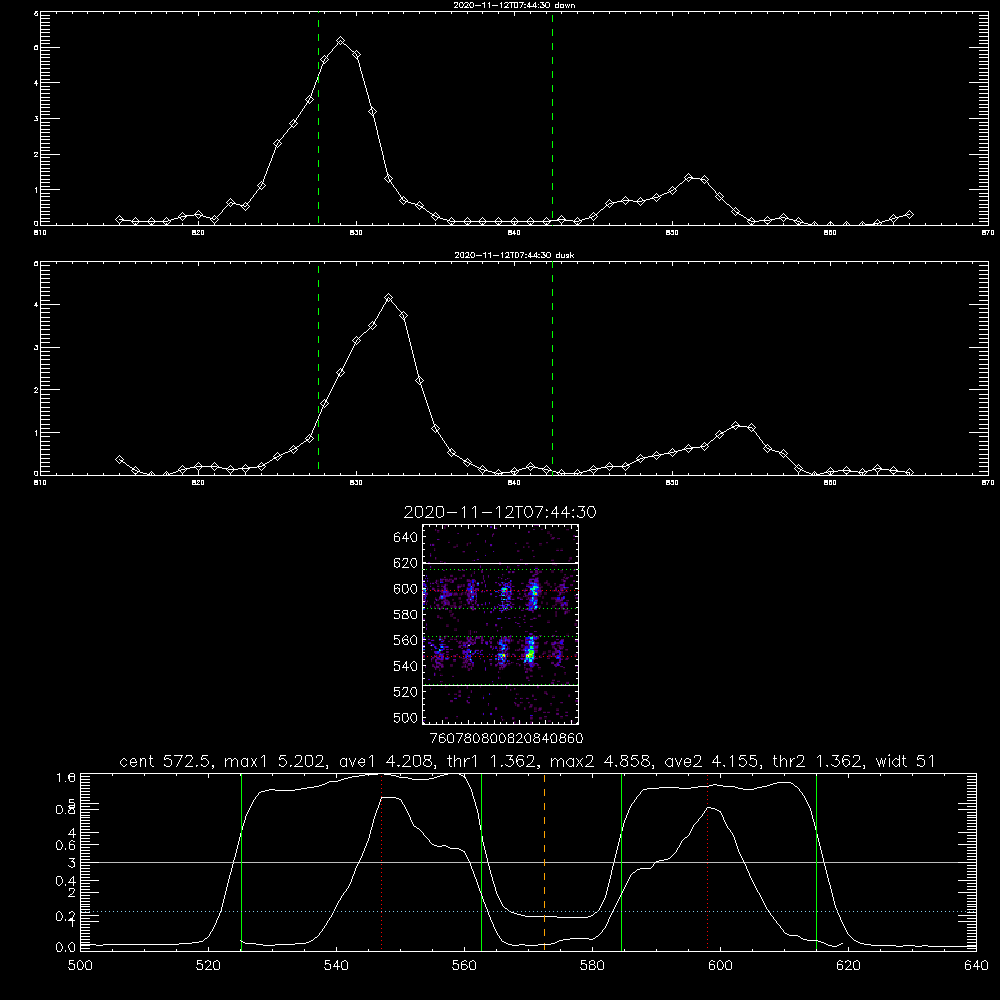The height and width of the screenshot is (1000, 1000).
Task: Click the cyan dotted threshold line in bottom plot
Action: (x=528, y=912)
